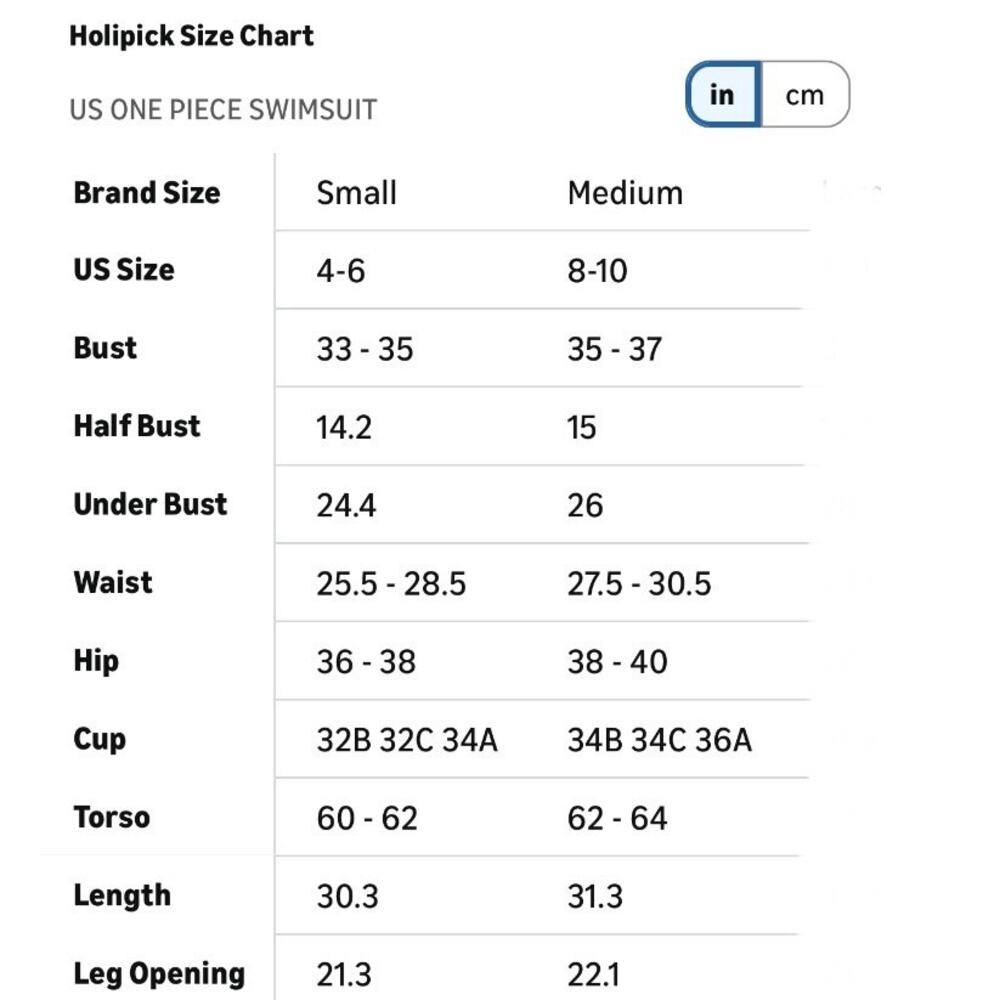Click the Medium column header
This screenshot has height=1000, width=1000.
coord(625,193)
